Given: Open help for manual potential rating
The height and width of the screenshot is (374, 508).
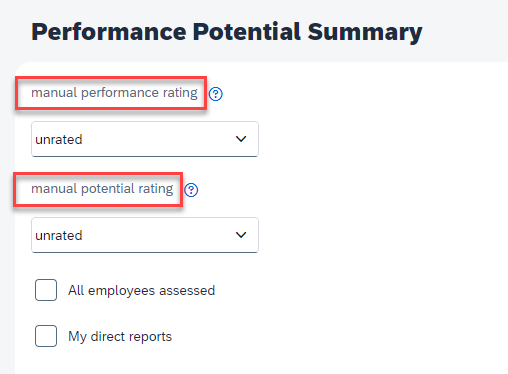Looking at the screenshot, I should [191, 190].
